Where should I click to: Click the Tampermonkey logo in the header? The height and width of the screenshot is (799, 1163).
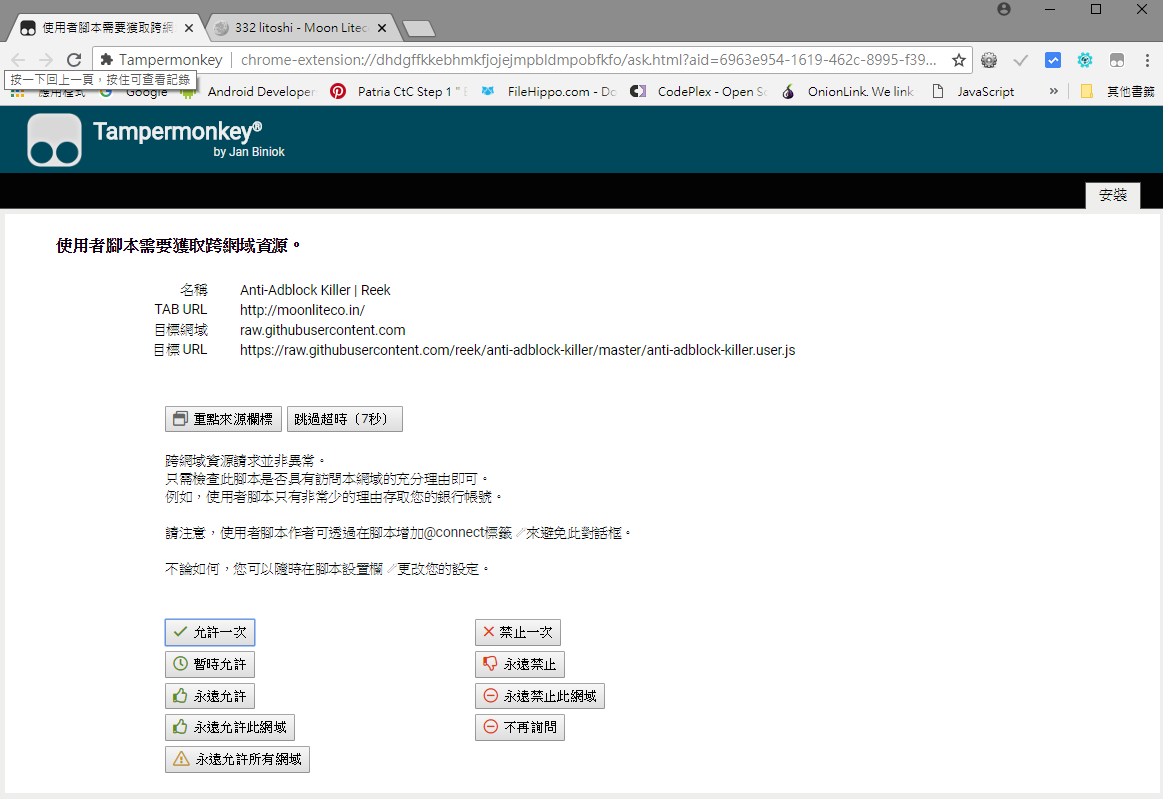coord(54,139)
